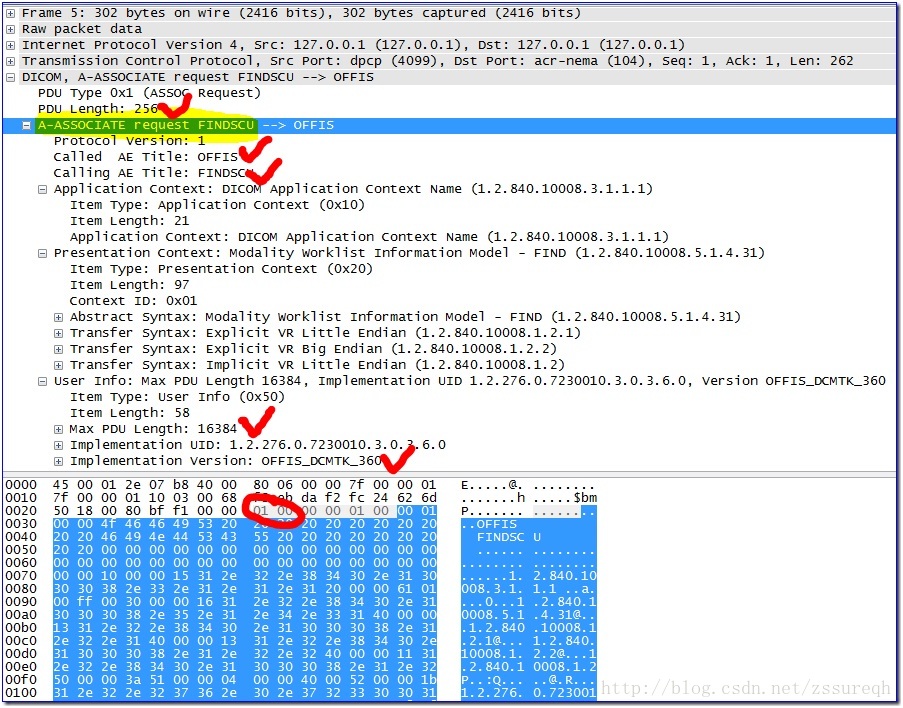Expand Internet Protocol Version 4 row
This screenshot has height=708, width=903.
pos(10,45)
